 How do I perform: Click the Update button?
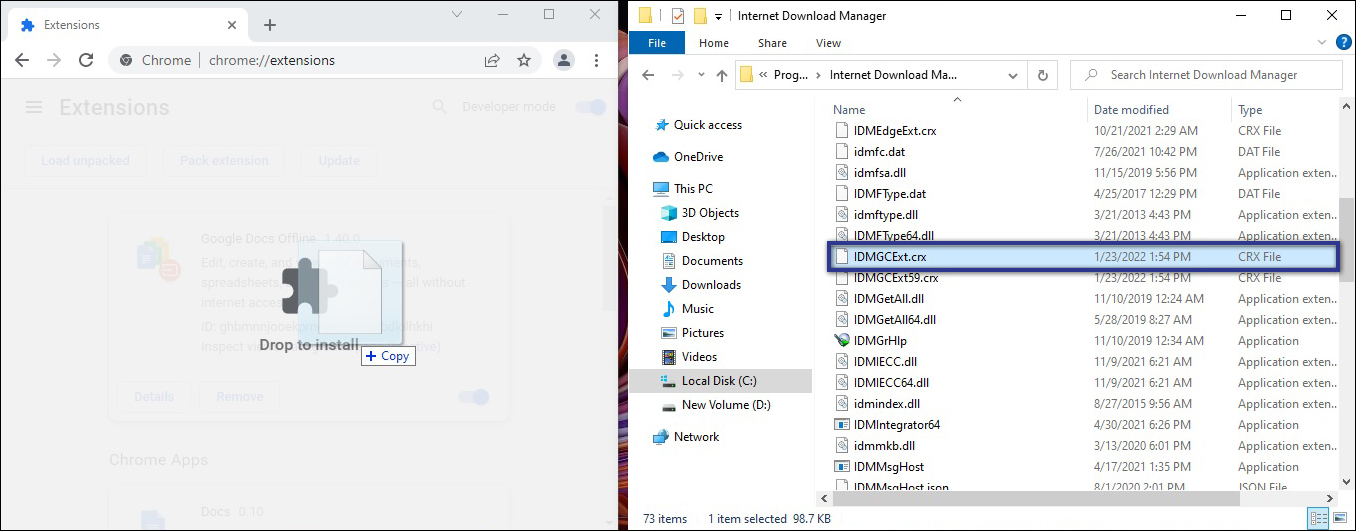pyautogui.click(x=339, y=160)
